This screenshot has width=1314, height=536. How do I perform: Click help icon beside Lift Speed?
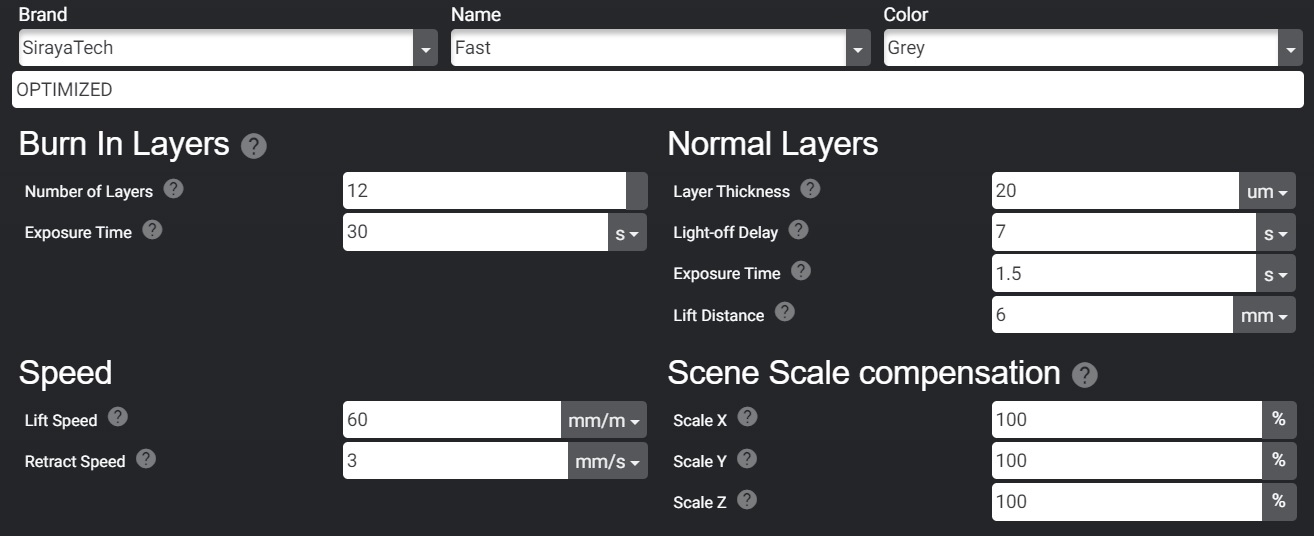(117, 417)
